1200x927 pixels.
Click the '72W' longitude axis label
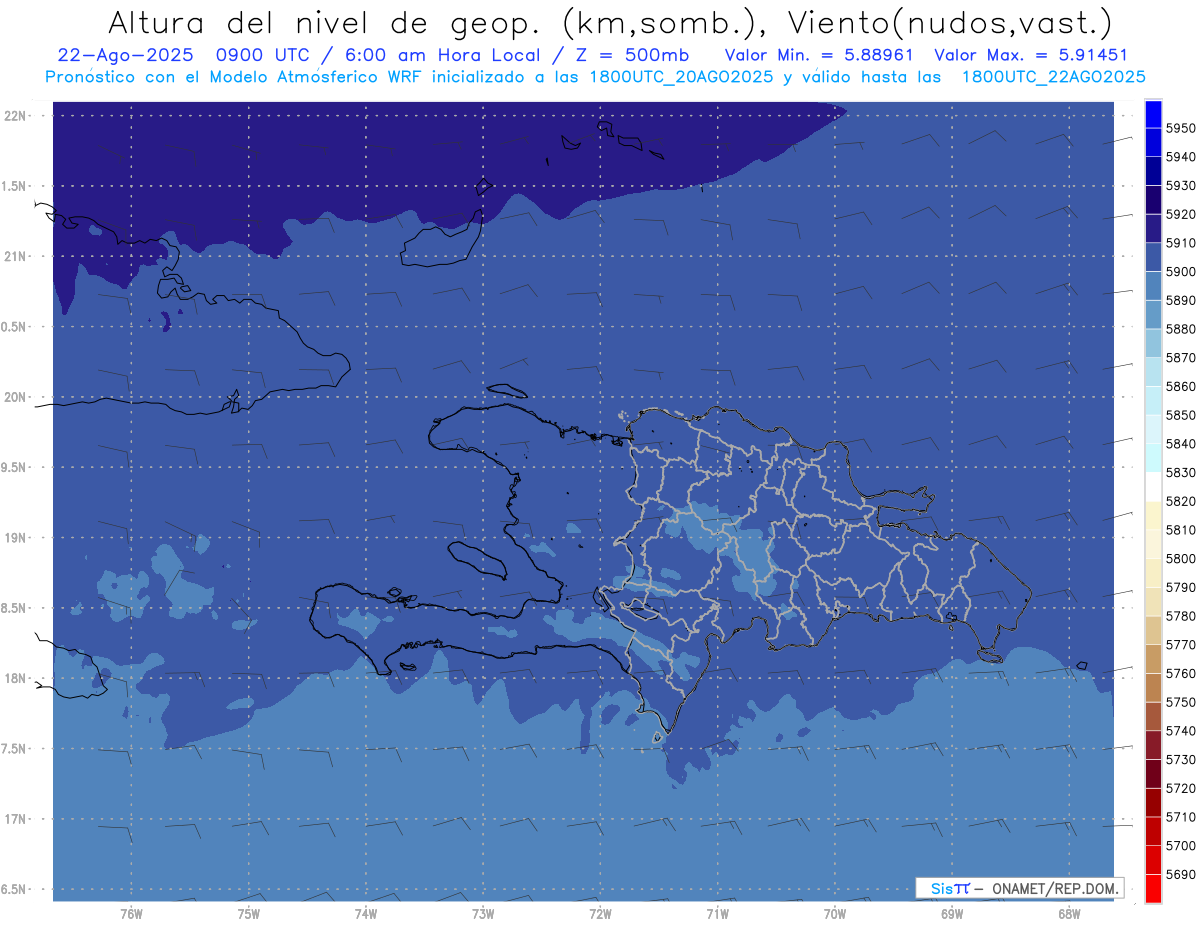point(600,913)
